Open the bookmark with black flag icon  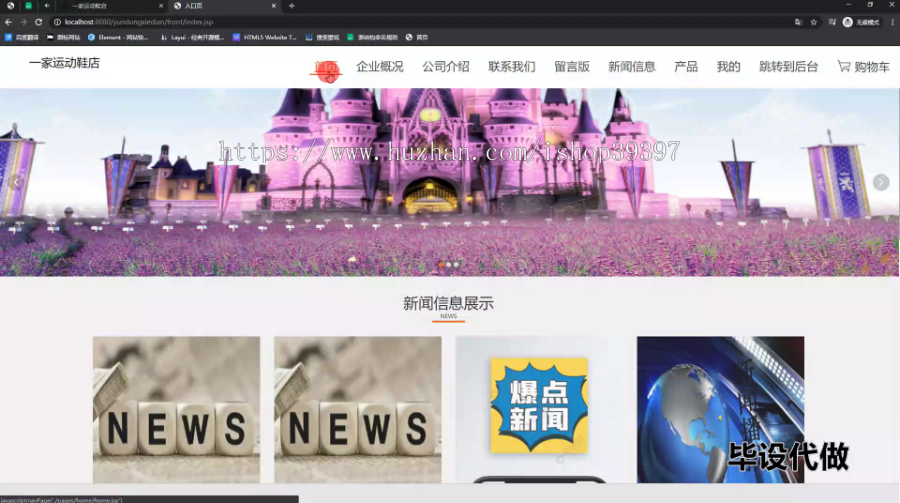coord(63,37)
